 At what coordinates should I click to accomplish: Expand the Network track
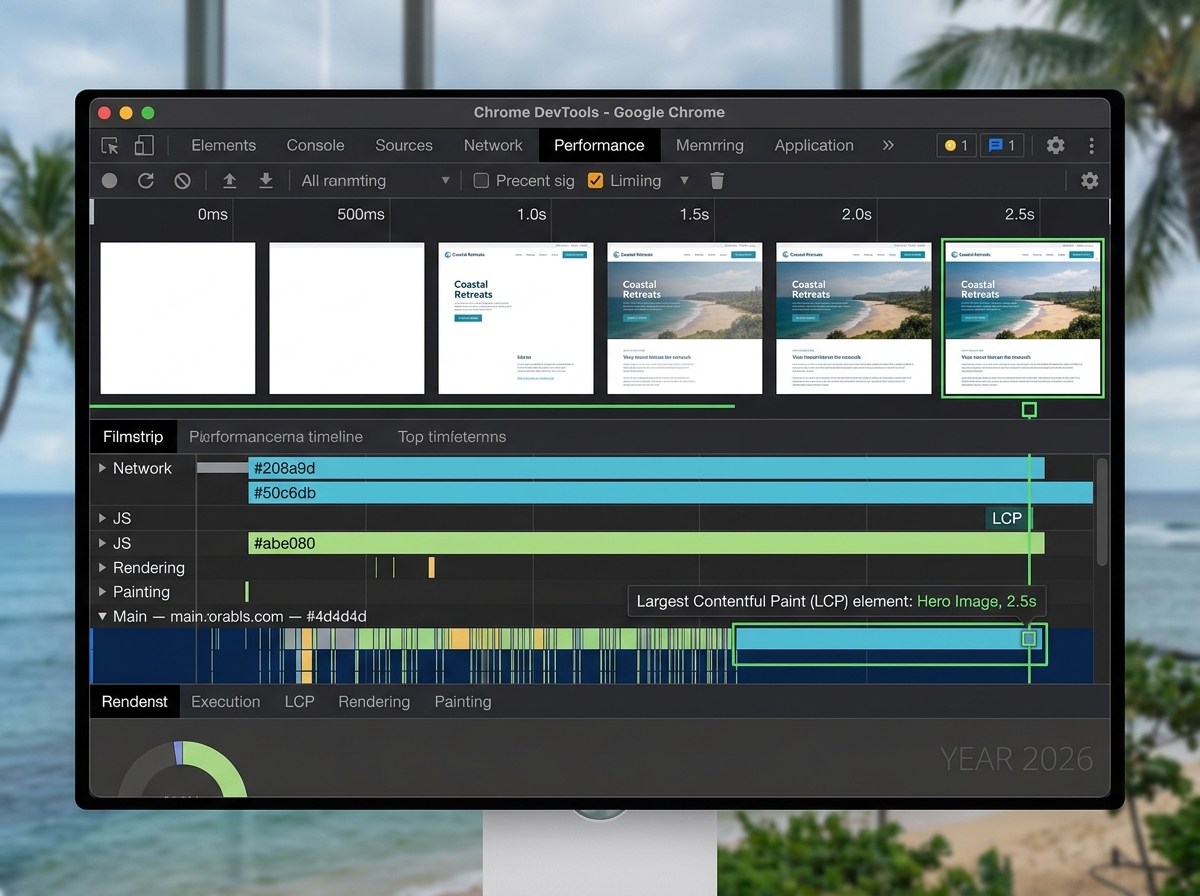click(102, 468)
